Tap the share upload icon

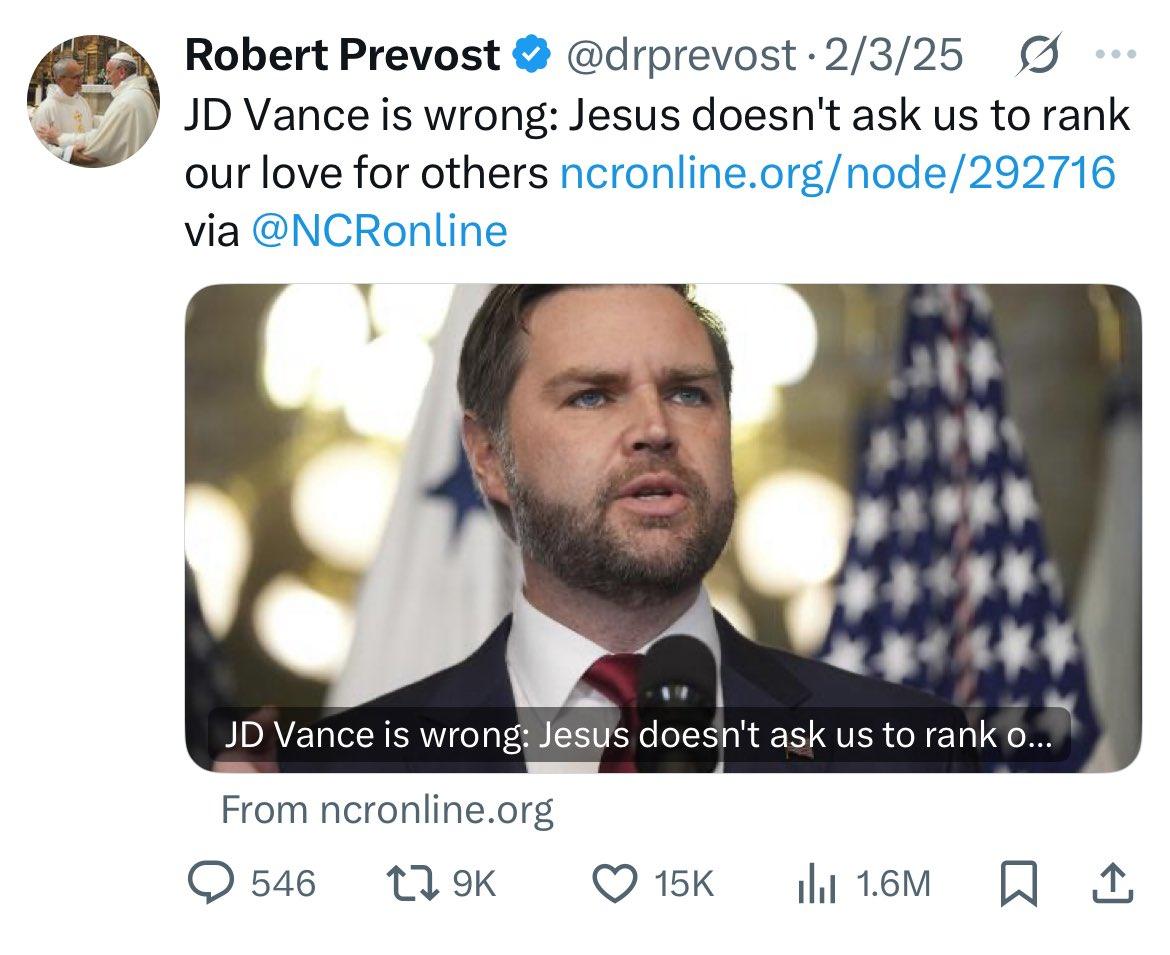click(x=1114, y=881)
